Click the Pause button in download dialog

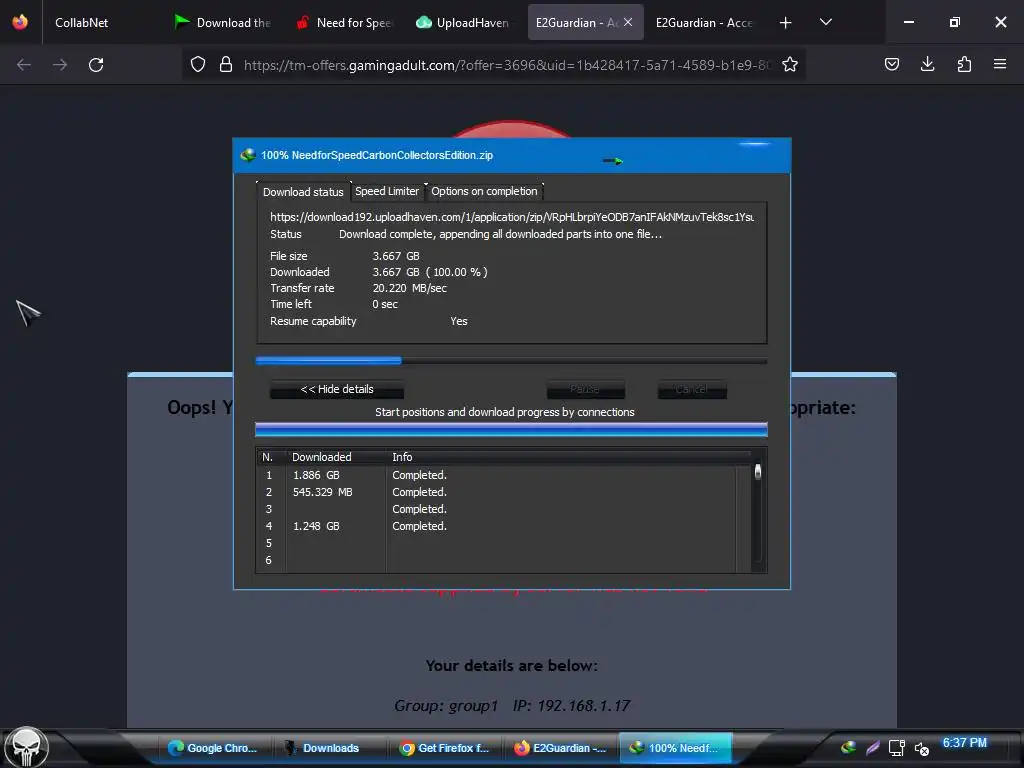tap(585, 389)
